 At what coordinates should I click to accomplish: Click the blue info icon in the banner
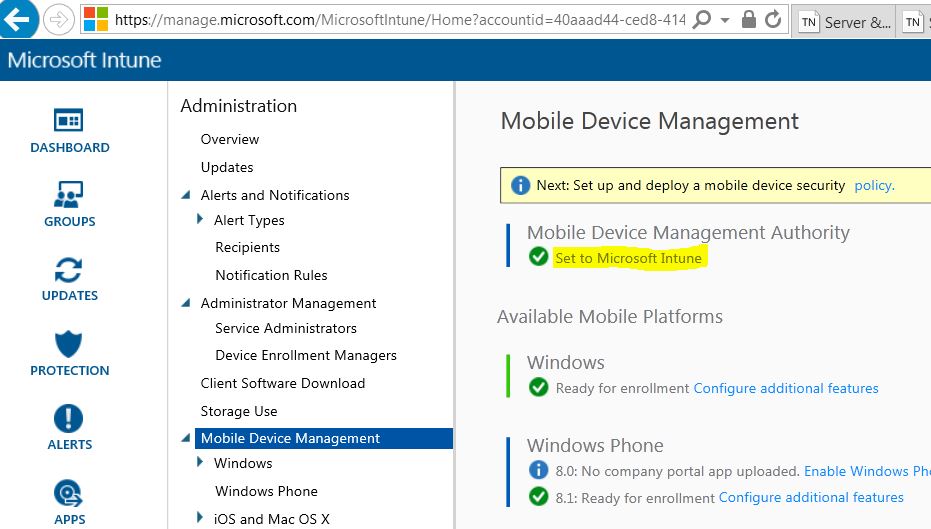(520, 186)
